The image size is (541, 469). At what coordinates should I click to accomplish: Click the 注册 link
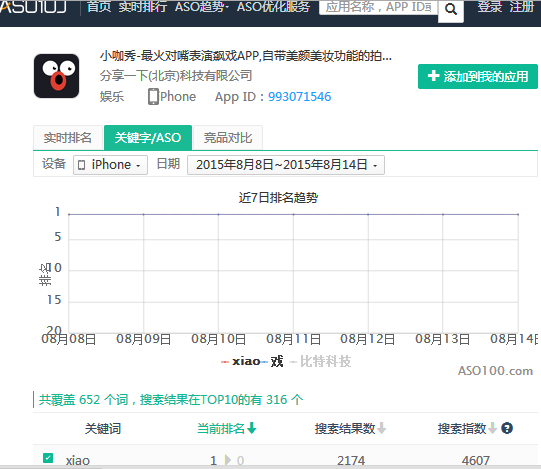pos(522,7)
